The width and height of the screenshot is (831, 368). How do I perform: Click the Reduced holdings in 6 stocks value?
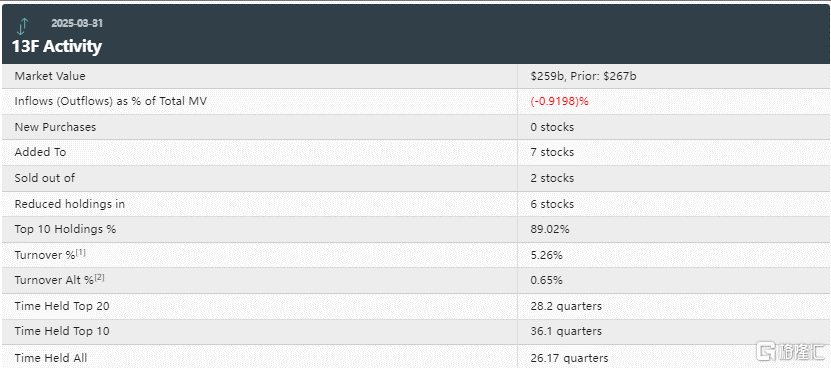tap(552, 204)
